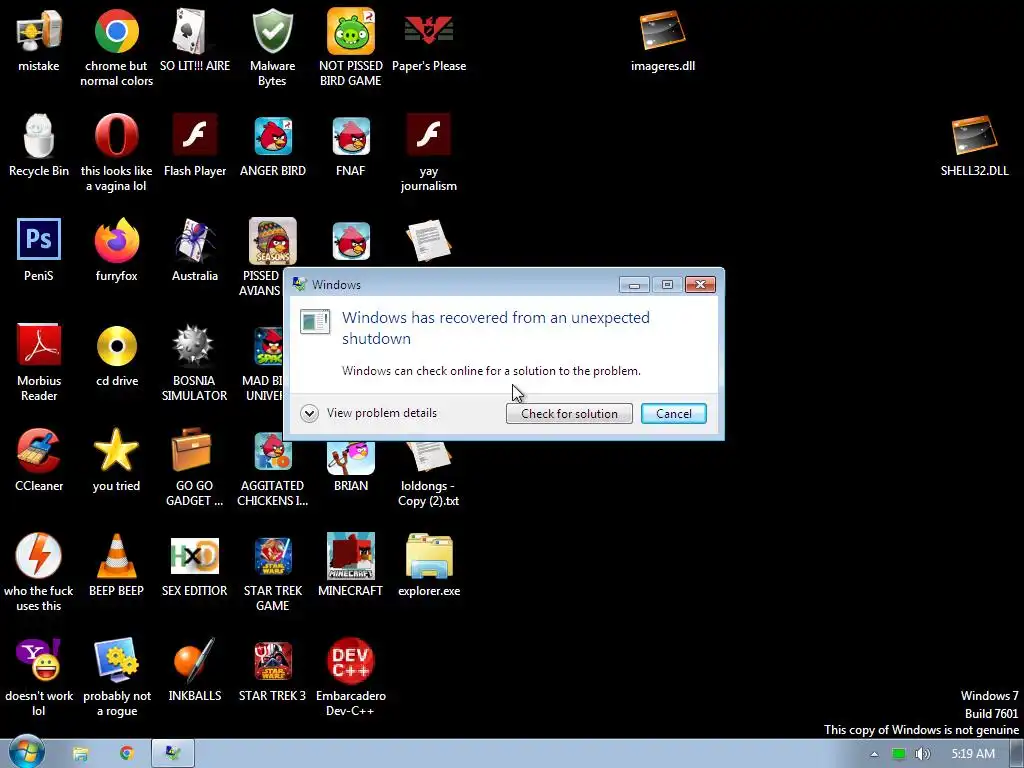The width and height of the screenshot is (1024, 768).
Task: Select the STAR TREK 3 icon
Action: click(272, 660)
